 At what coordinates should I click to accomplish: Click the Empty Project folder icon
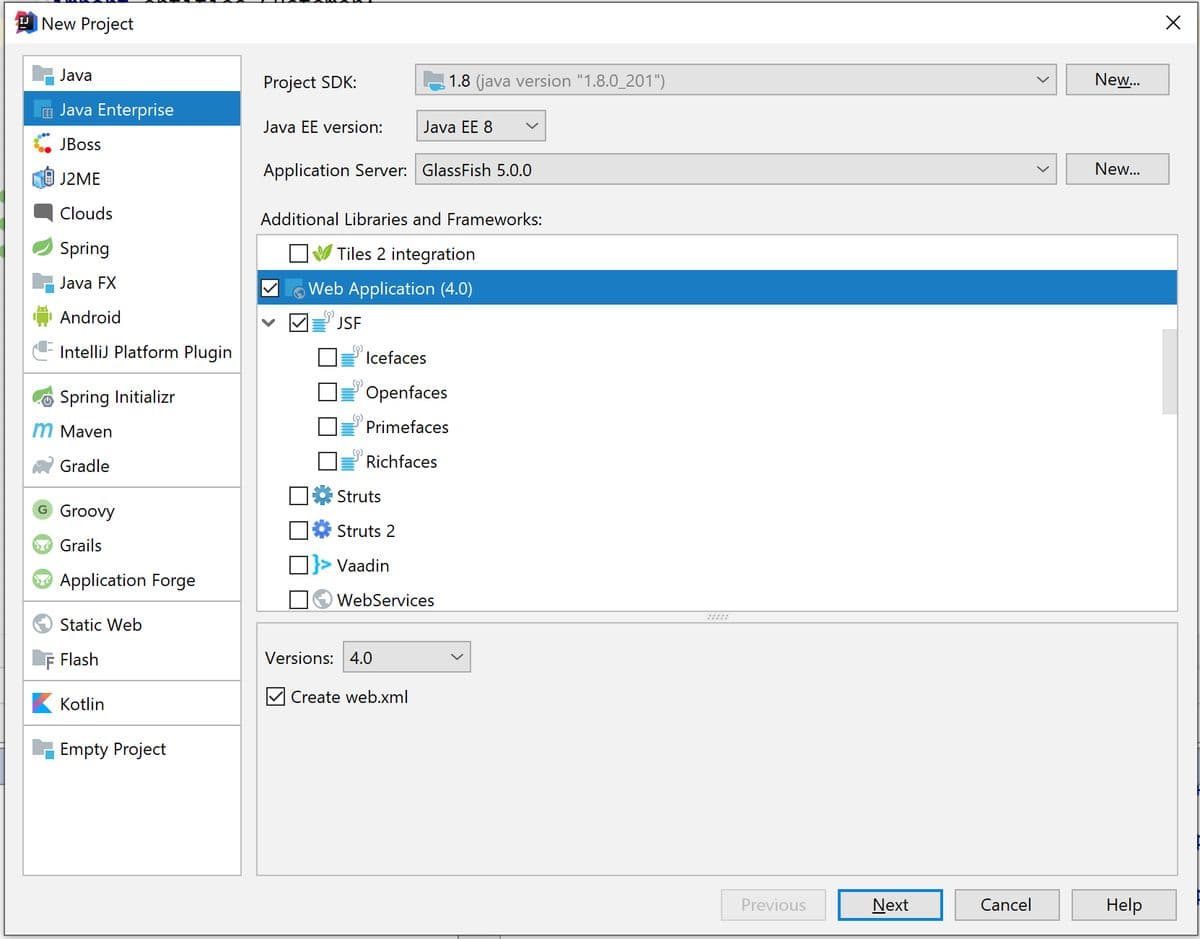click(42, 749)
